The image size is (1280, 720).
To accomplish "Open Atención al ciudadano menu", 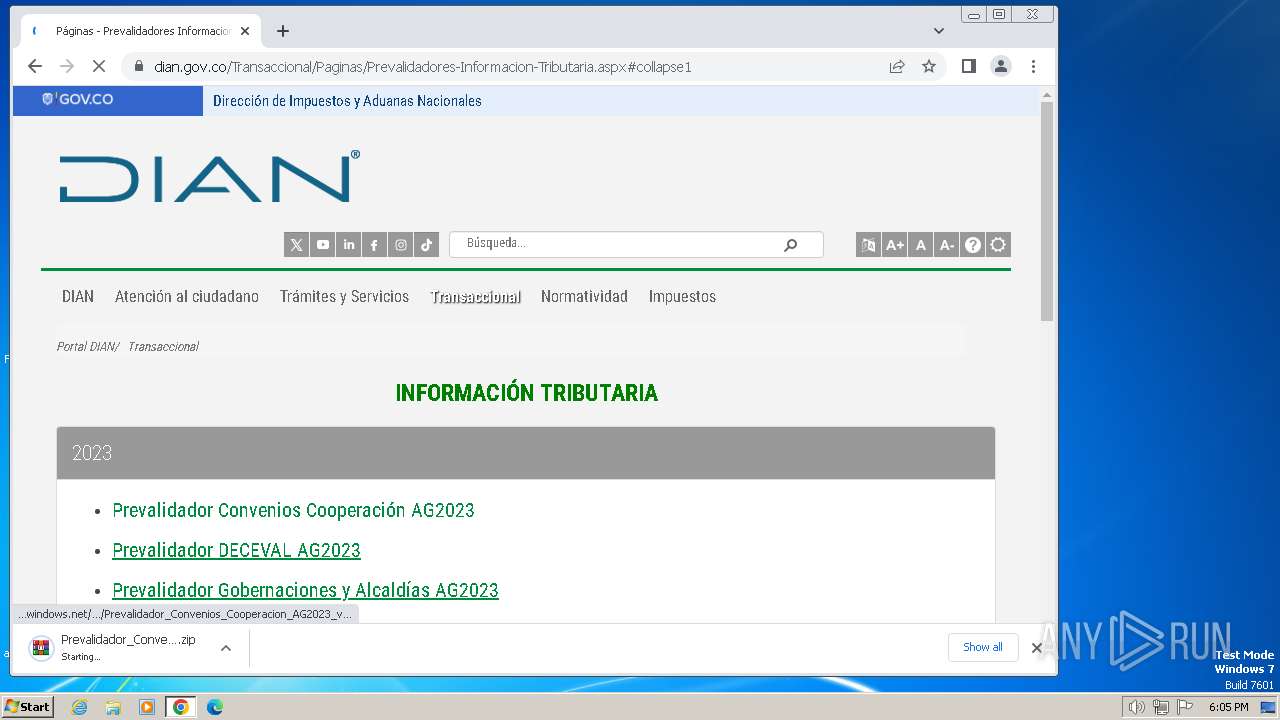I will tap(187, 296).
